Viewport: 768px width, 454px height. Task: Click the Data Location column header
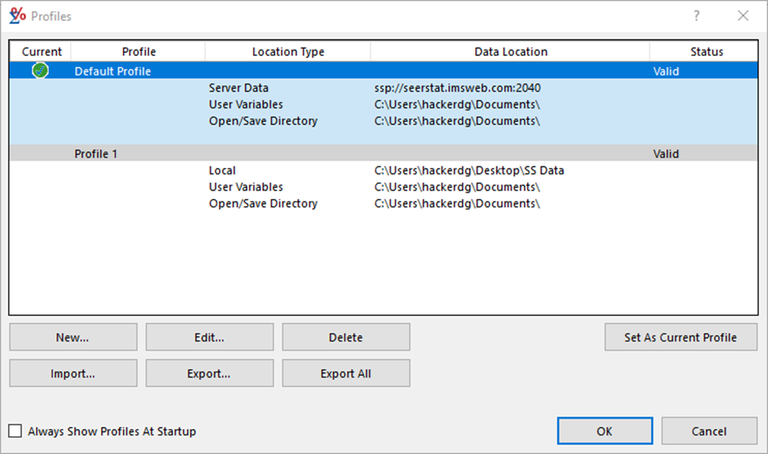pos(510,52)
